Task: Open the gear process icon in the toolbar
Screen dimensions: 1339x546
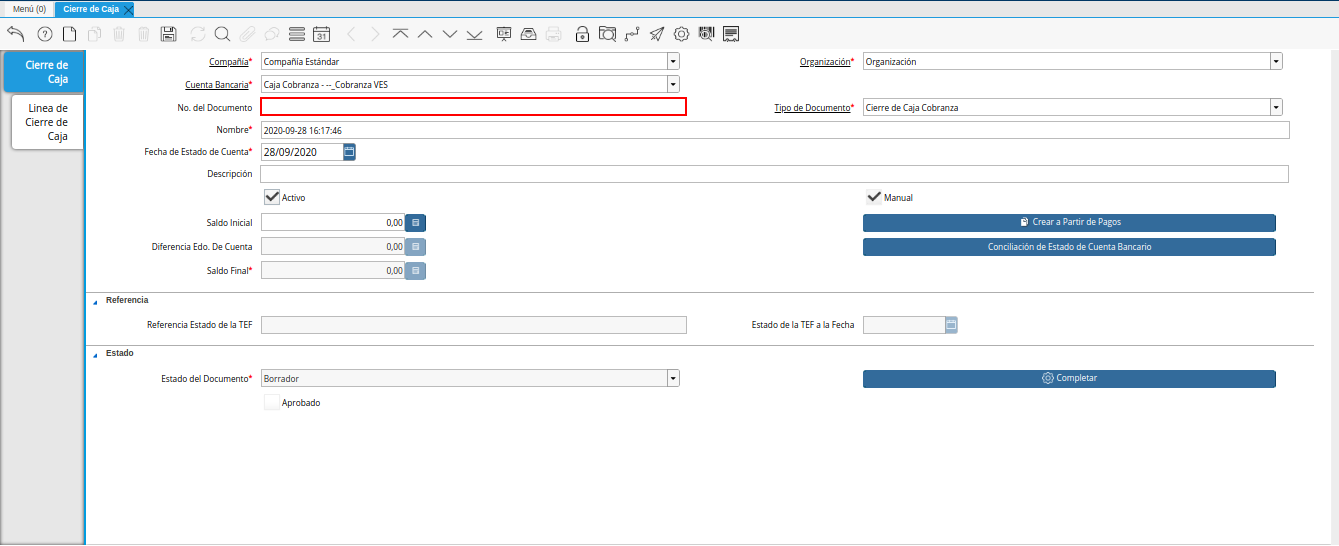Action: 681,34
